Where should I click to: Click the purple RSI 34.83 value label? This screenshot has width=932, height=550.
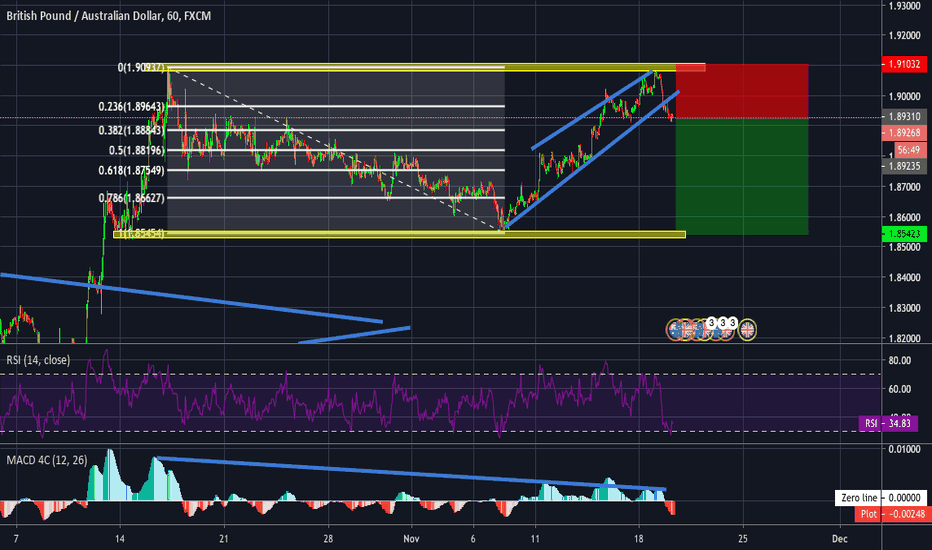888,424
